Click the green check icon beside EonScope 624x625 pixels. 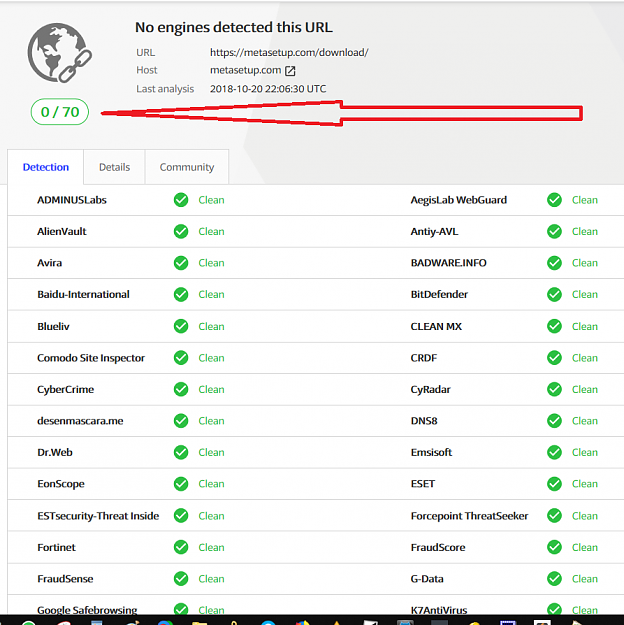(x=181, y=484)
